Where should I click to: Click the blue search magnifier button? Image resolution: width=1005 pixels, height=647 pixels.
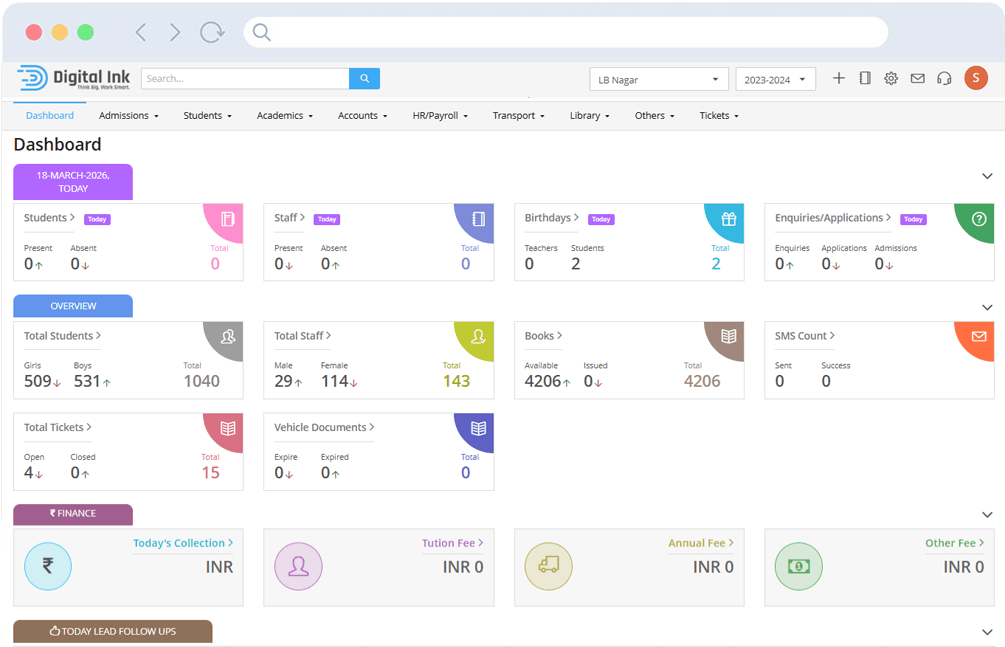[364, 78]
